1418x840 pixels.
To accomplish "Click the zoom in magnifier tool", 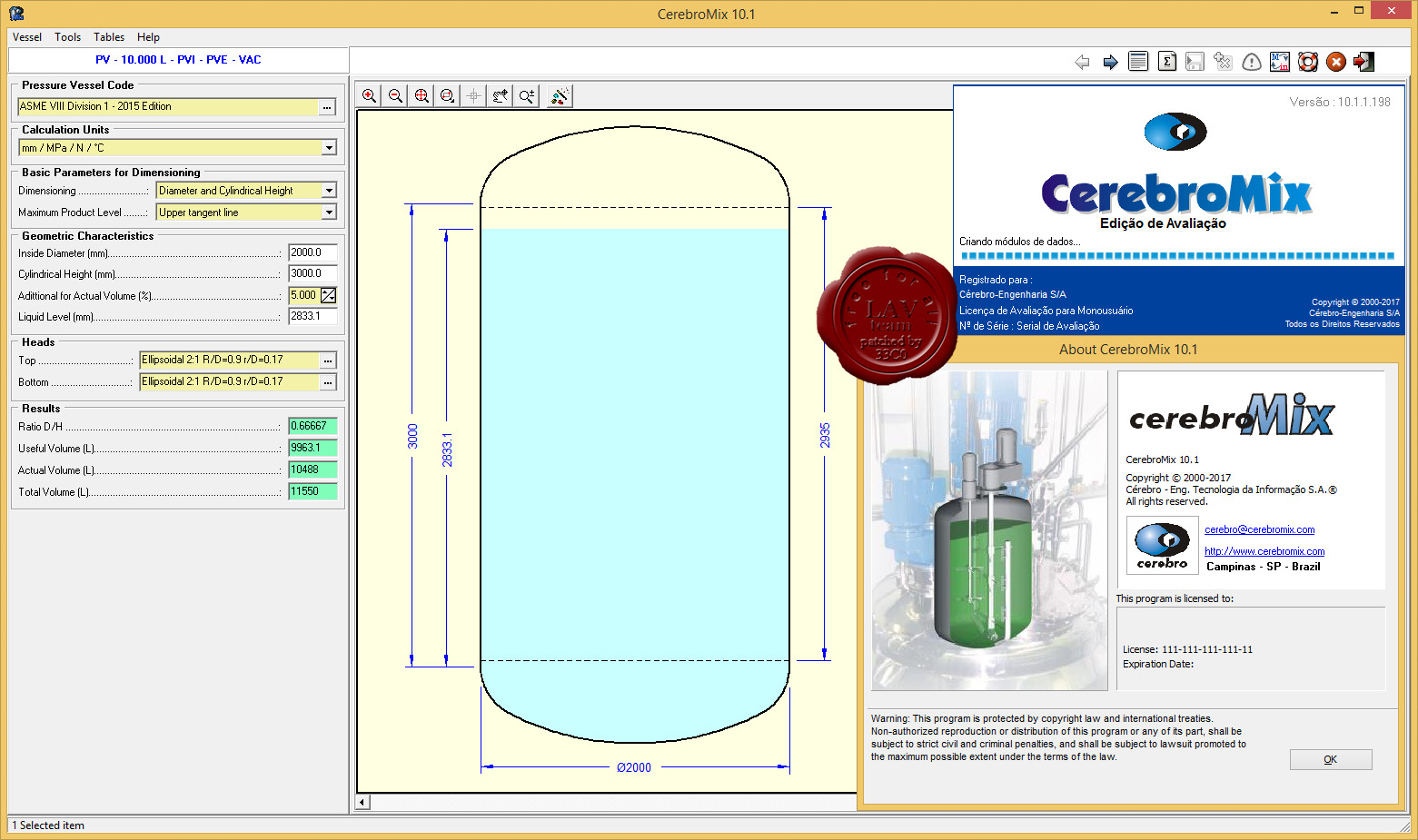I will pos(370,95).
